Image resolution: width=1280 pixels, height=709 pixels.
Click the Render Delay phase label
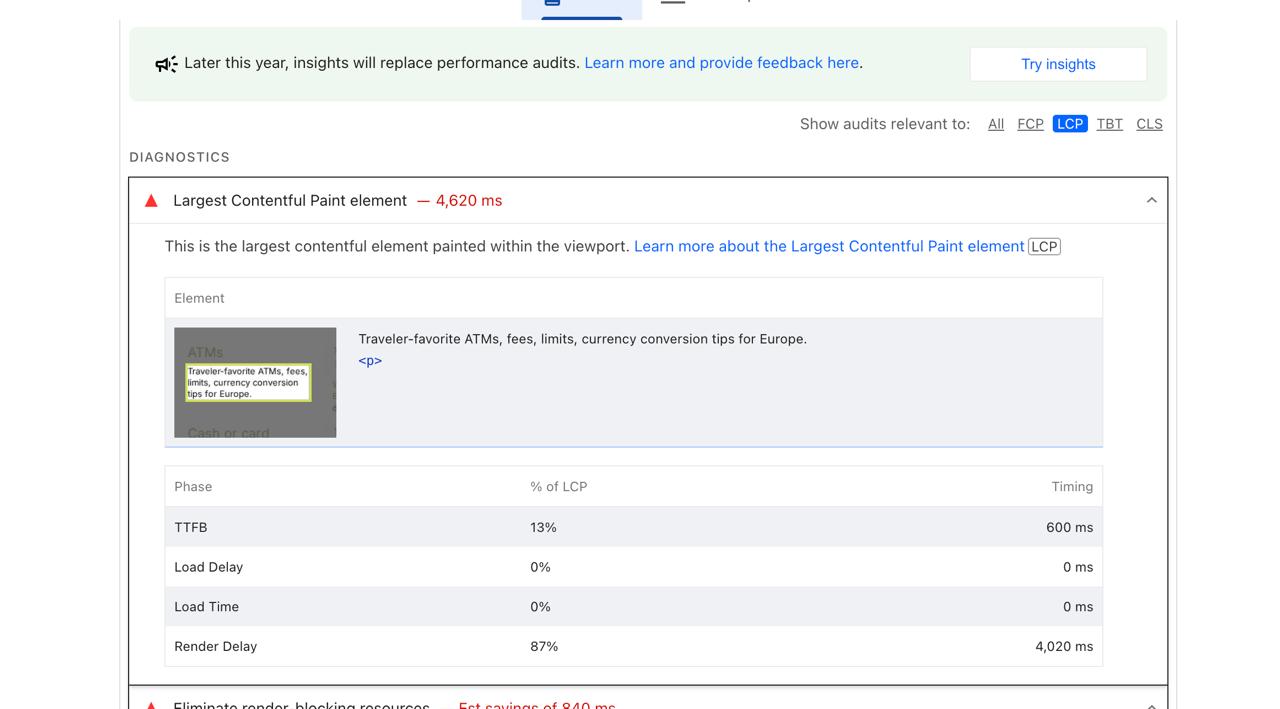(x=215, y=647)
